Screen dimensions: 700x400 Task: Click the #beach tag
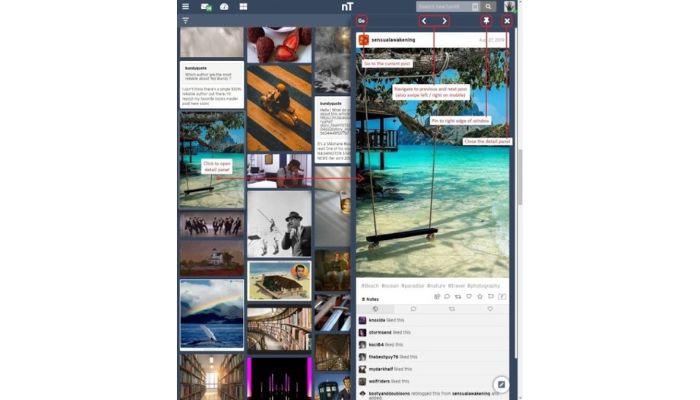coord(370,286)
